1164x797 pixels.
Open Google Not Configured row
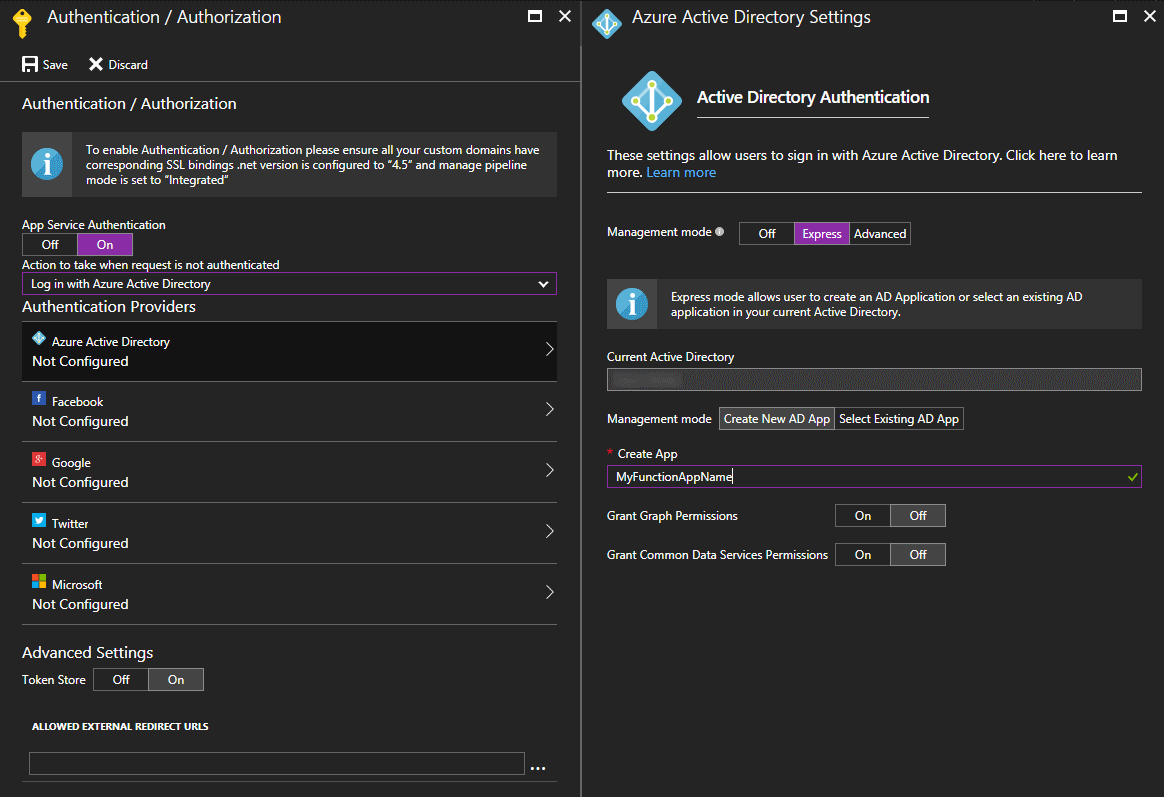pos(290,473)
